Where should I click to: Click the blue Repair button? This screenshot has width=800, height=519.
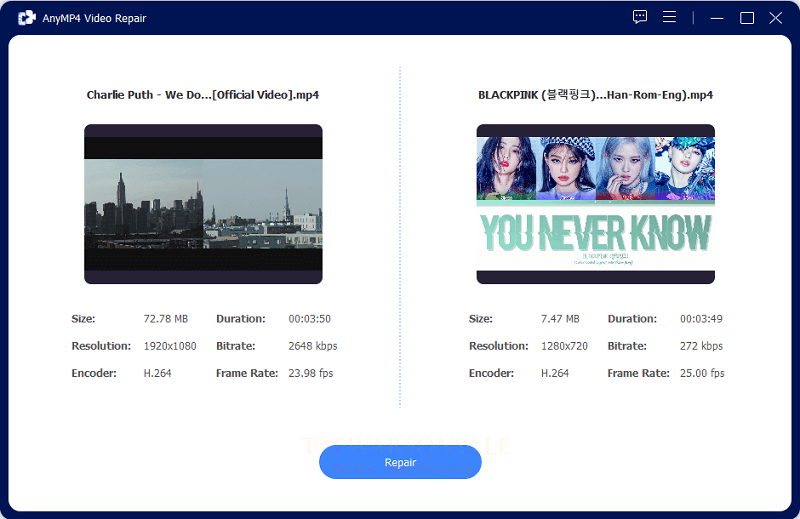coord(400,462)
